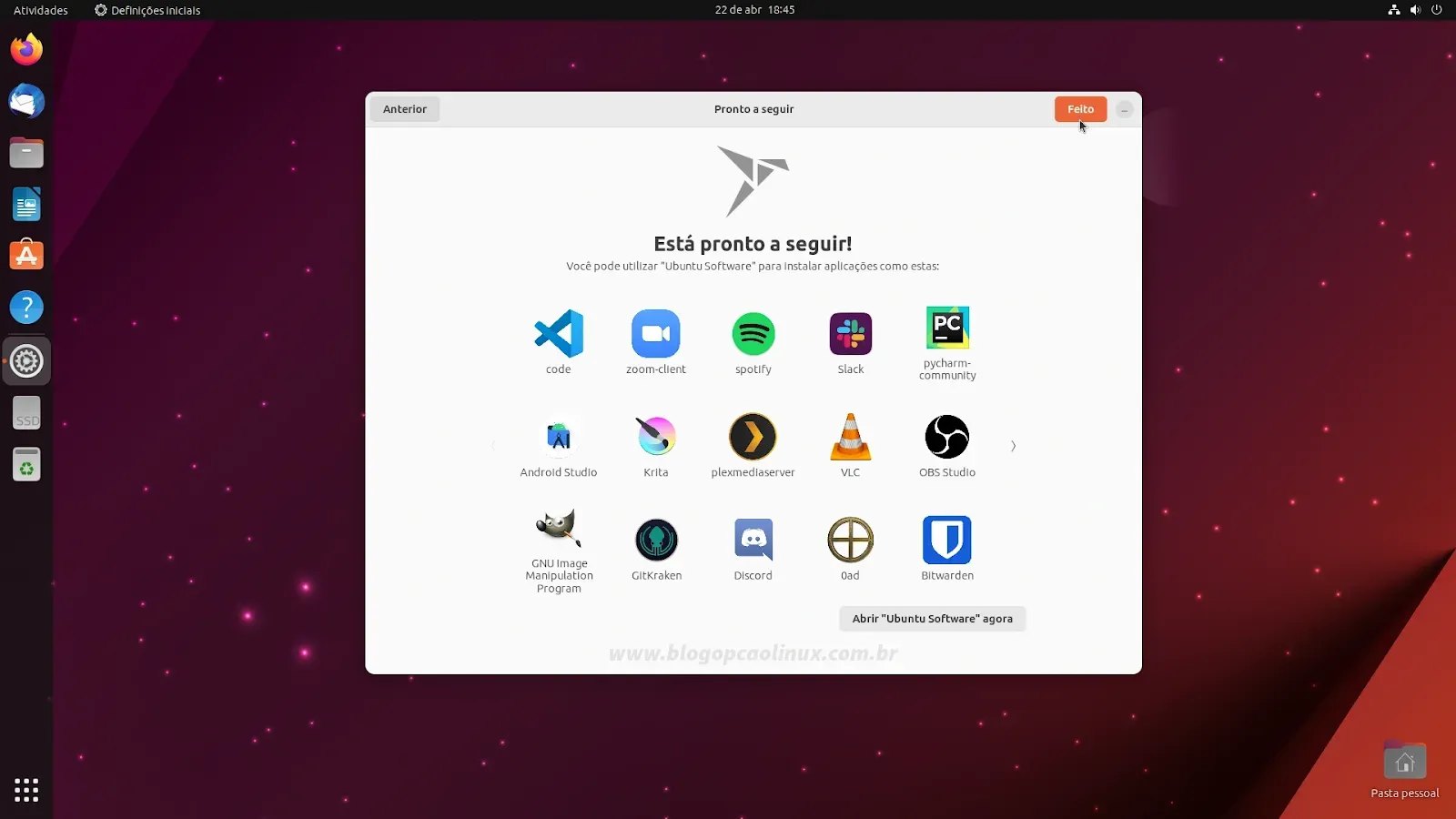The width and height of the screenshot is (1456, 819).
Task: Open the SSD drive icon in dock
Action: (26, 413)
